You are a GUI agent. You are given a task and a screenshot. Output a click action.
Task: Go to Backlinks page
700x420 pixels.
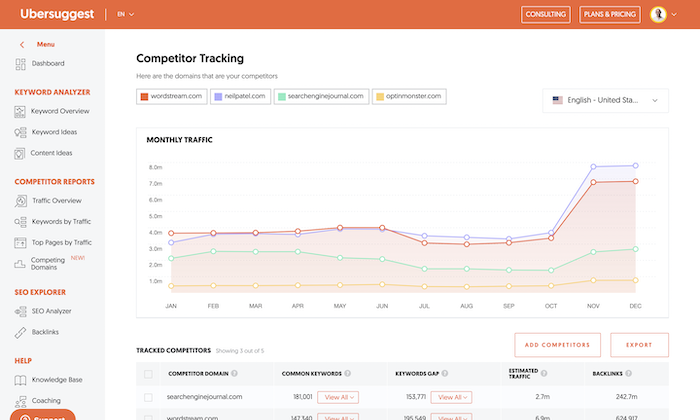[45, 332]
